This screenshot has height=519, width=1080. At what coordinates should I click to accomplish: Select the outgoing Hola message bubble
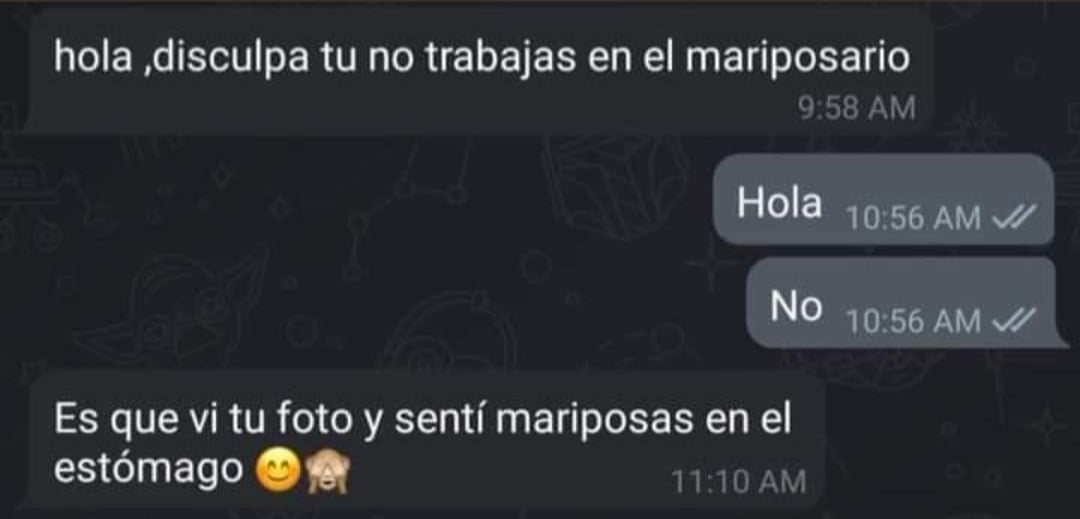pos(884,200)
